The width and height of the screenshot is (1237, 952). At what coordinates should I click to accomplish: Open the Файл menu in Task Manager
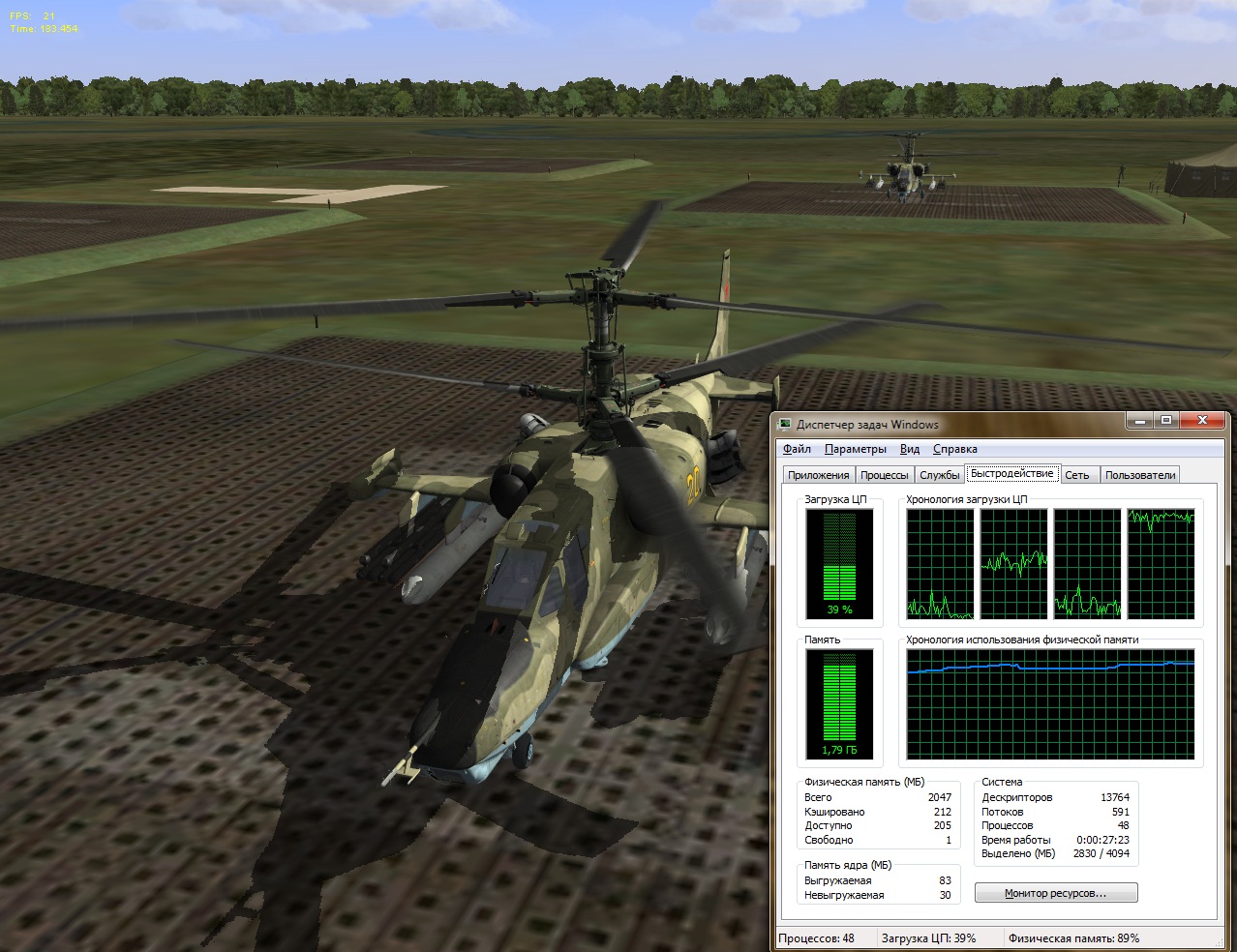797,449
